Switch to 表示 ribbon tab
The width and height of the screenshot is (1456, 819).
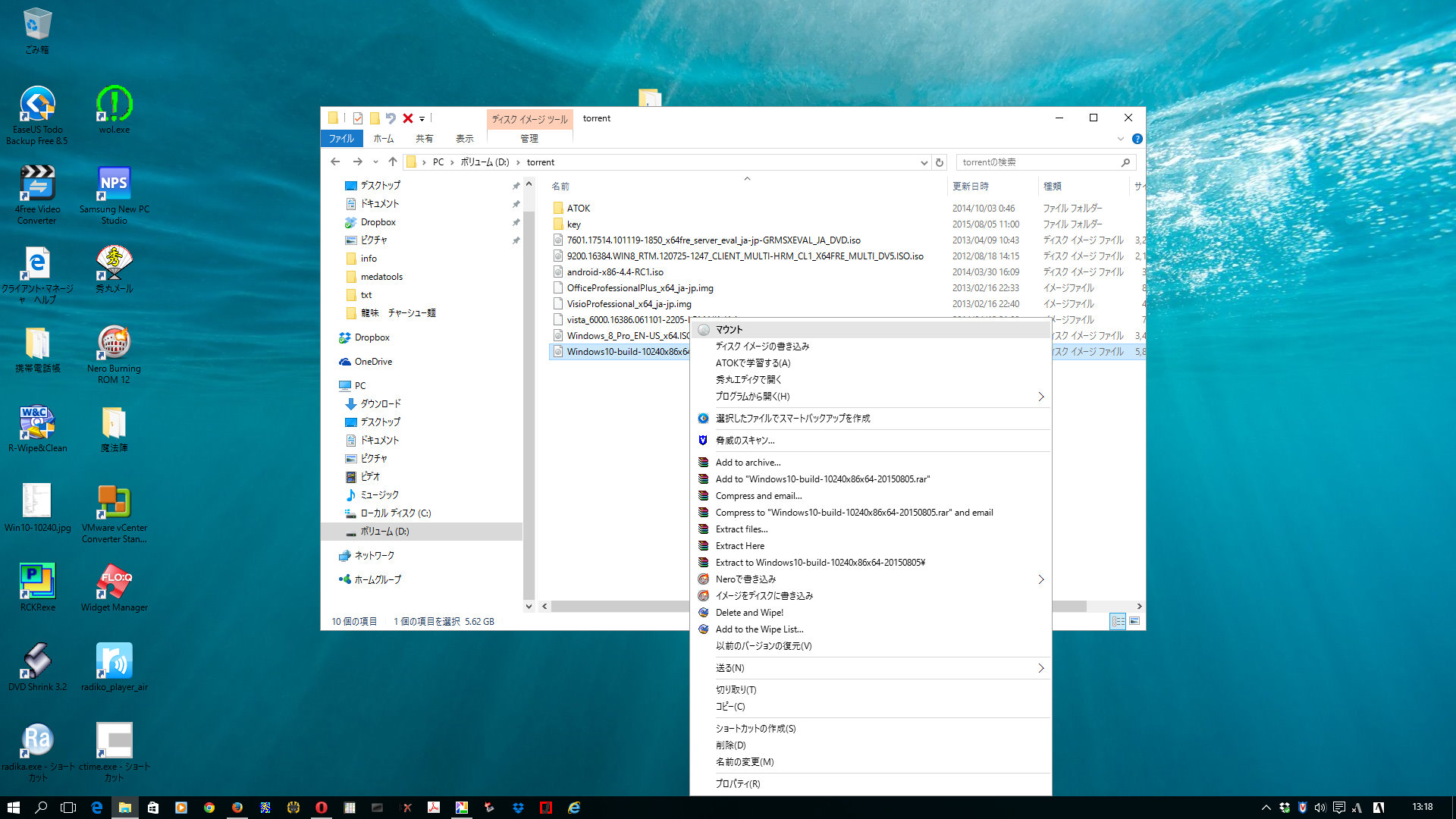[x=464, y=139]
